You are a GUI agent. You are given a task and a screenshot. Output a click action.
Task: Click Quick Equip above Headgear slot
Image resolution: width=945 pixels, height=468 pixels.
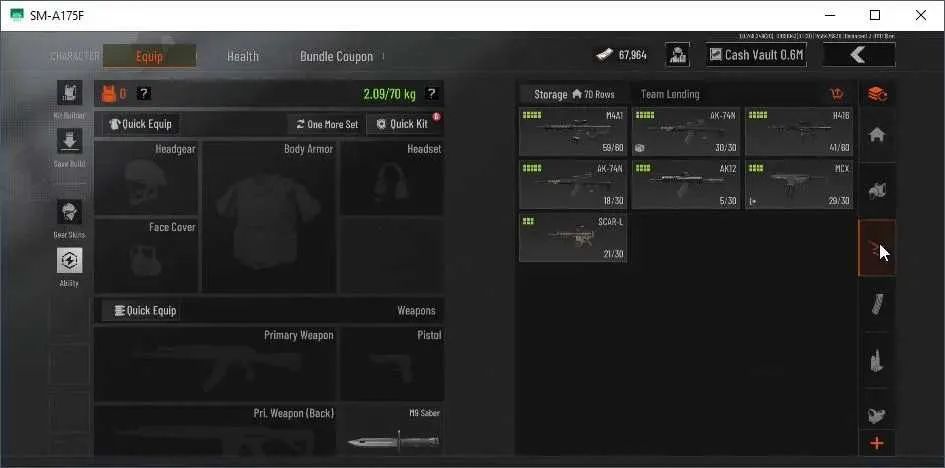[x=140, y=124]
